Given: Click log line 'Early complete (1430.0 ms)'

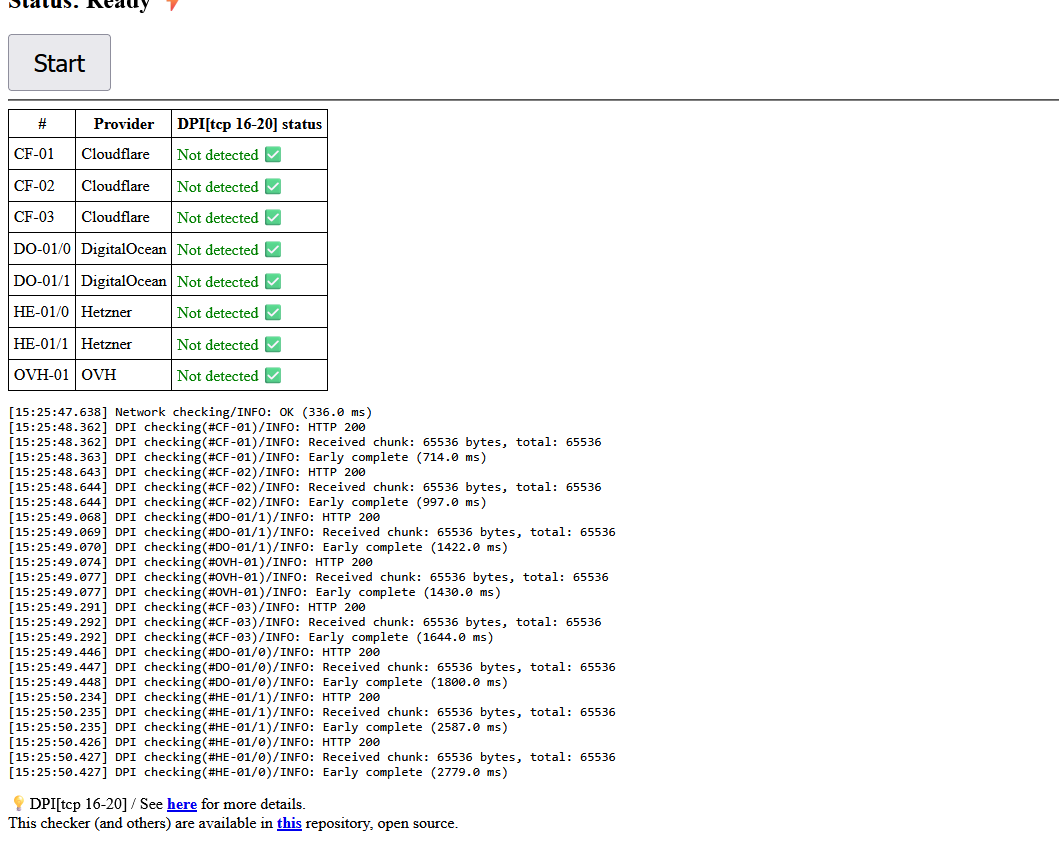Looking at the screenshot, I should (255, 592).
